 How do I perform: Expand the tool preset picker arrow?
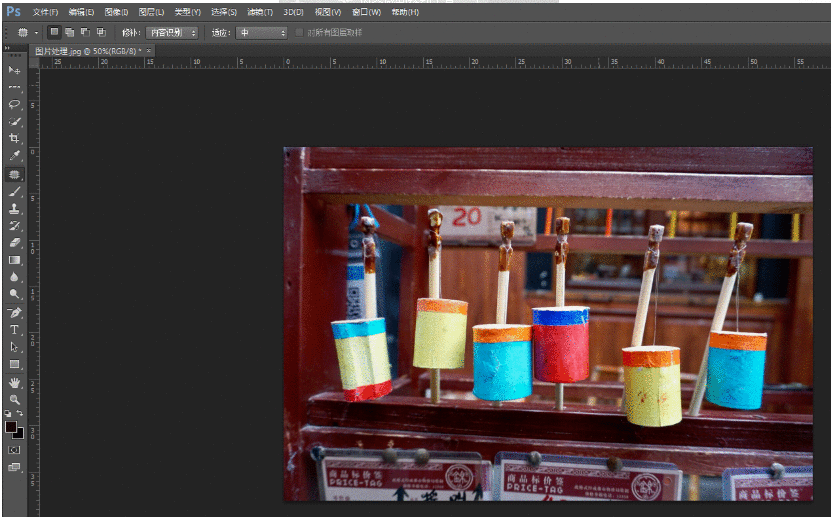[37, 33]
